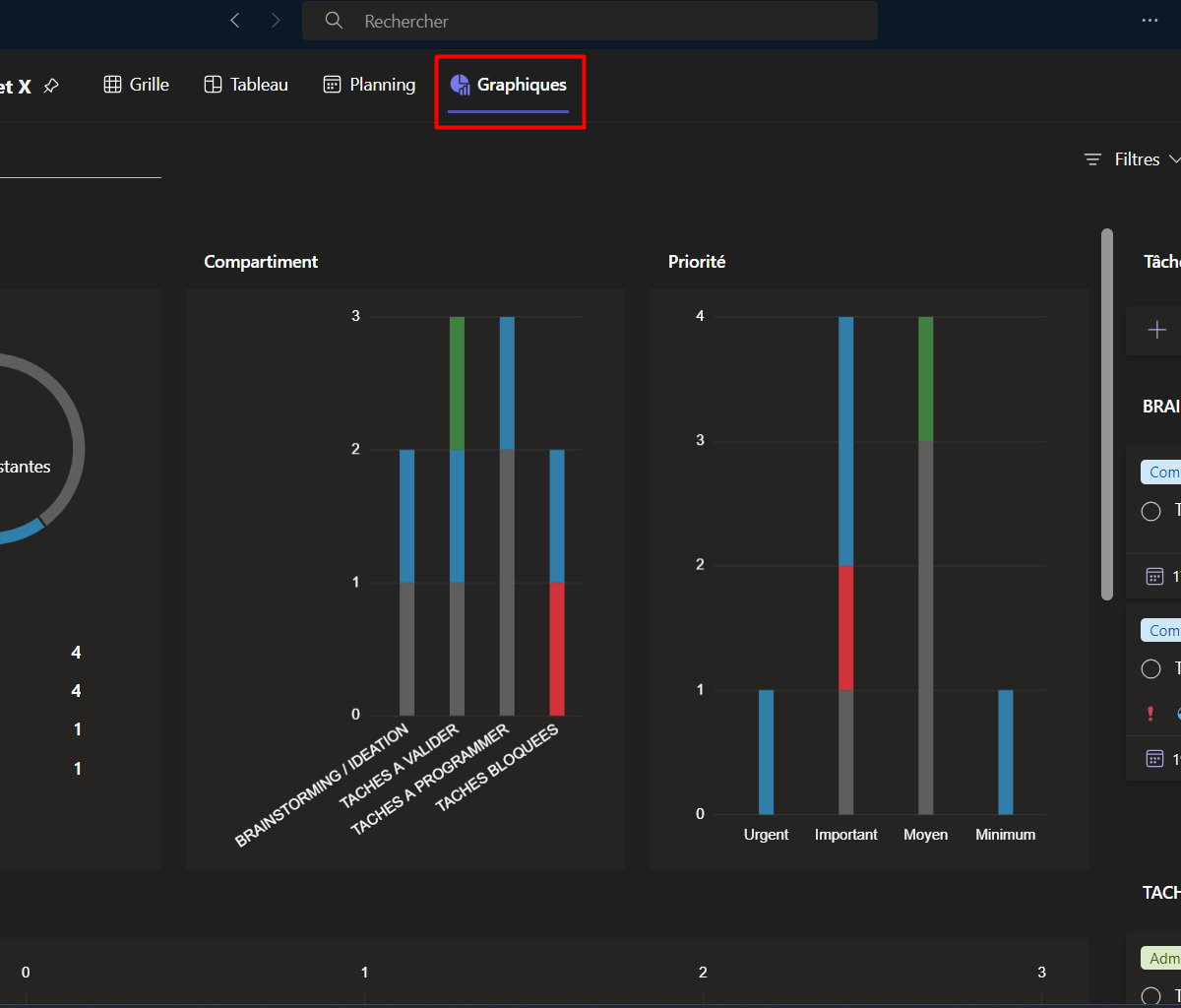Complete the task under the green Adm label
The width and height of the screenshot is (1181, 1008).
tap(1150, 995)
